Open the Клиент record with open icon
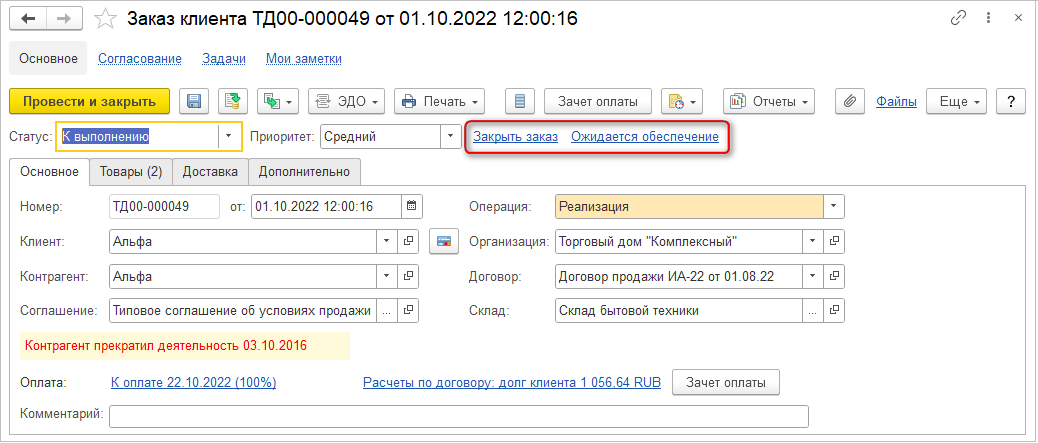The image size is (1038, 443). tap(408, 241)
